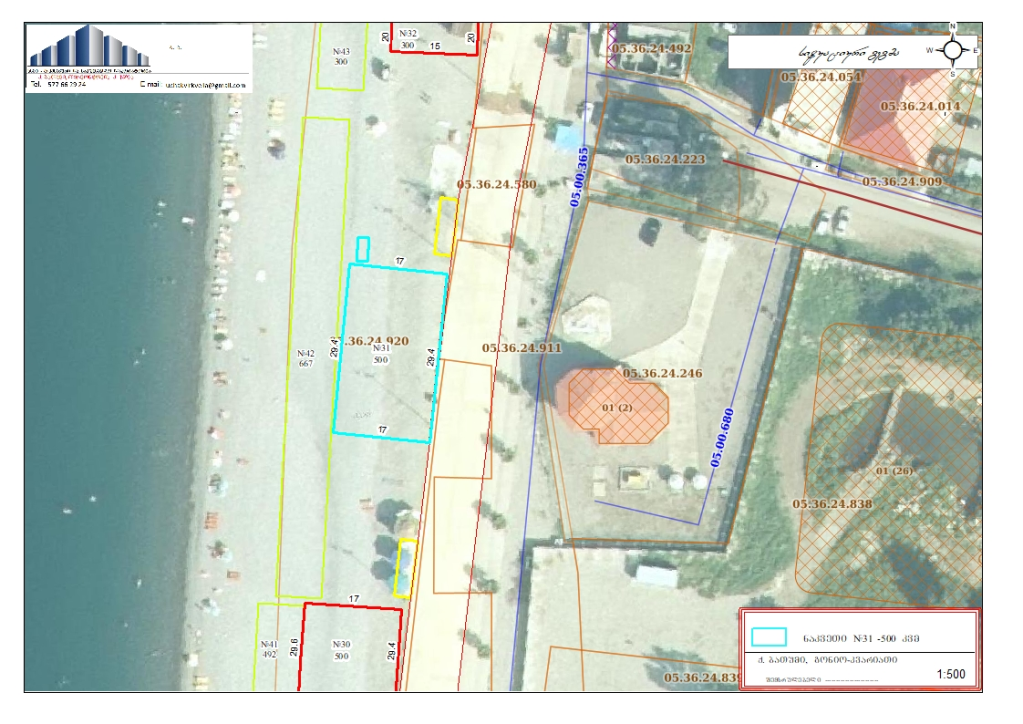Click the E-mail address in header
Image resolution: width=1023 pixels, height=724 pixels.
click(x=193, y=85)
